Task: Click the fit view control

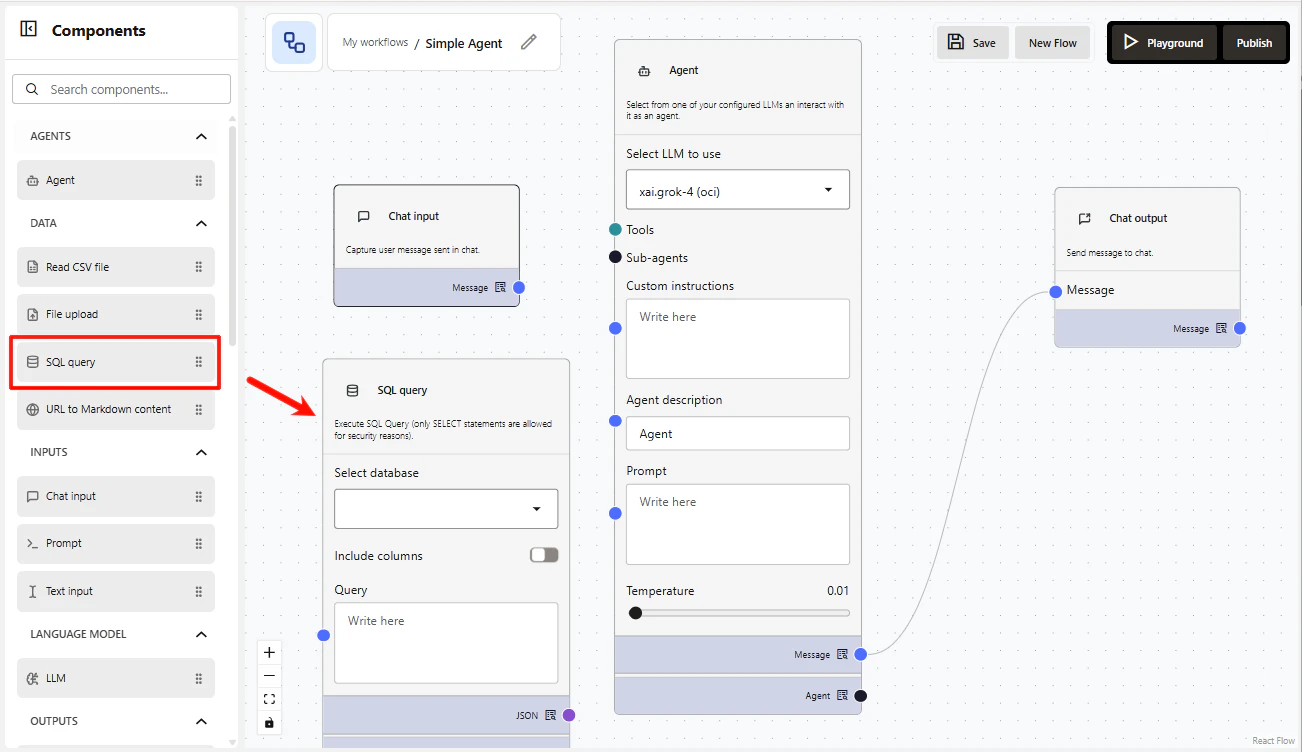Action: 269,699
